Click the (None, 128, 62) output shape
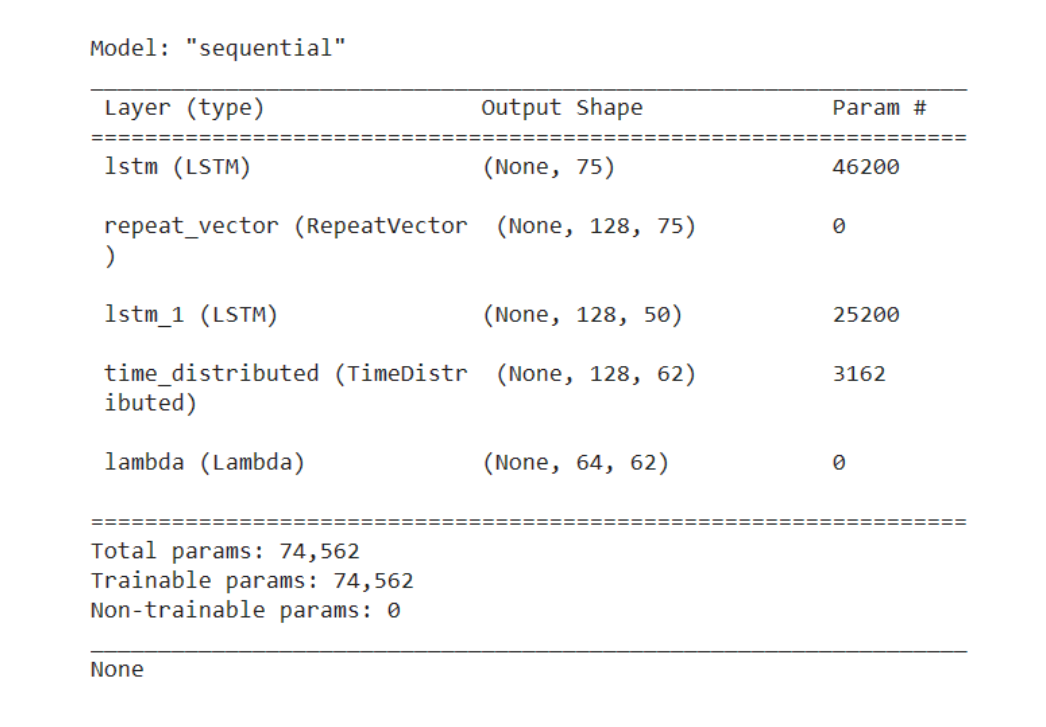The width and height of the screenshot is (1046, 727). [x=596, y=374]
